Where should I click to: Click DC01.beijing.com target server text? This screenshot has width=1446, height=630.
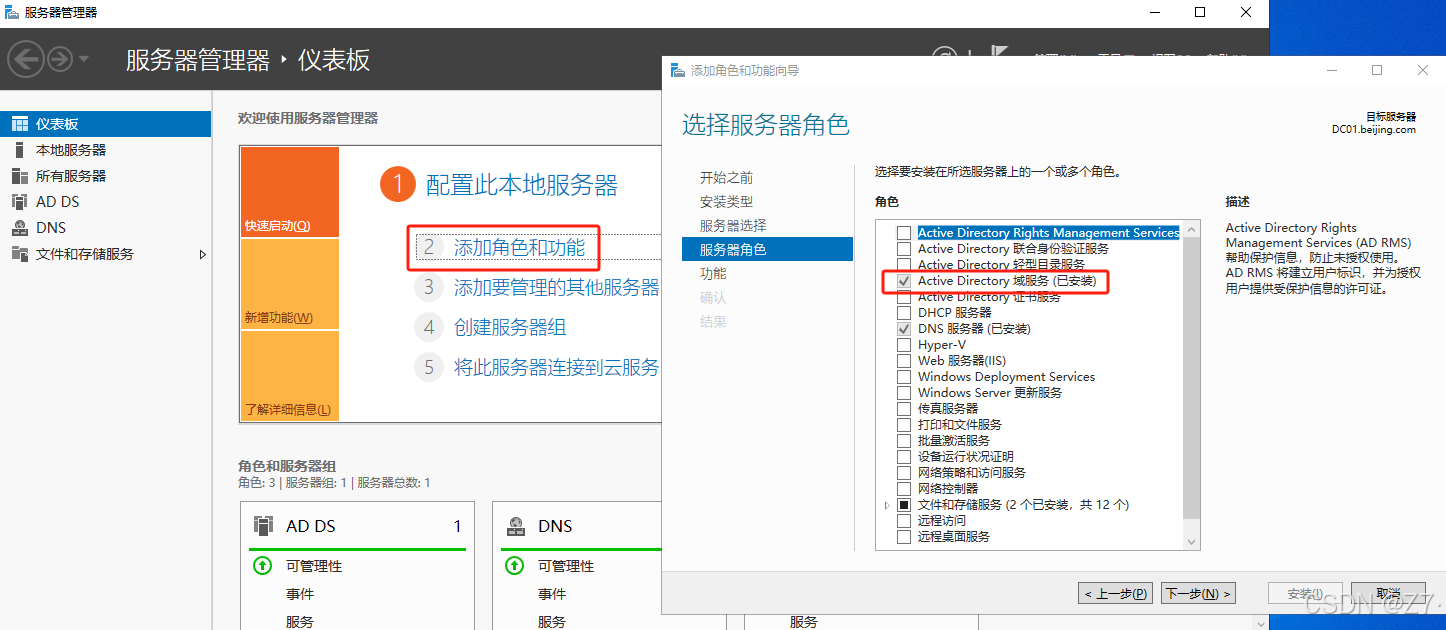click(x=1374, y=129)
